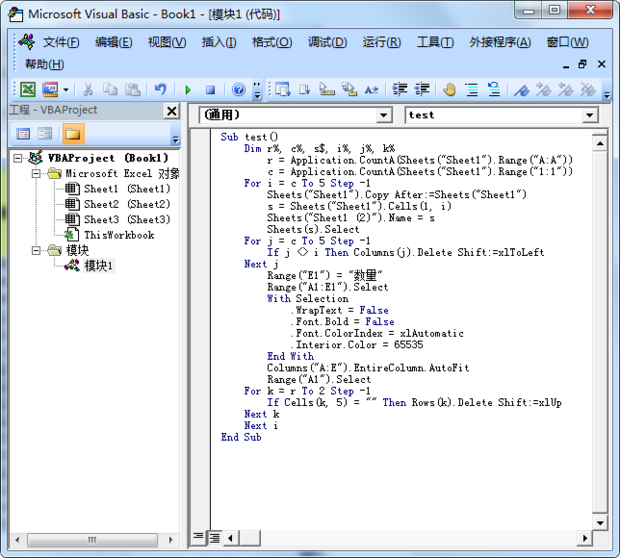
Task: Open the (通用) object dropdown
Action: click(x=383, y=115)
